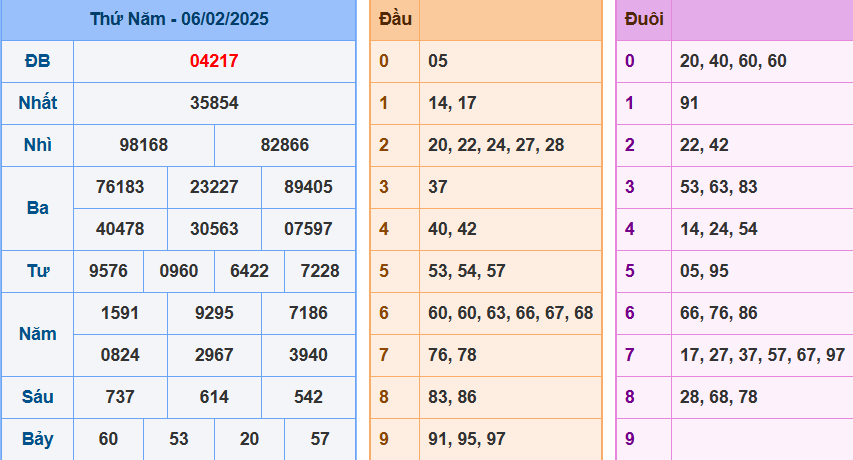Viewport: 853px width, 460px height.
Task: Select fifth prize number 9295
Action: click(214, 313)
